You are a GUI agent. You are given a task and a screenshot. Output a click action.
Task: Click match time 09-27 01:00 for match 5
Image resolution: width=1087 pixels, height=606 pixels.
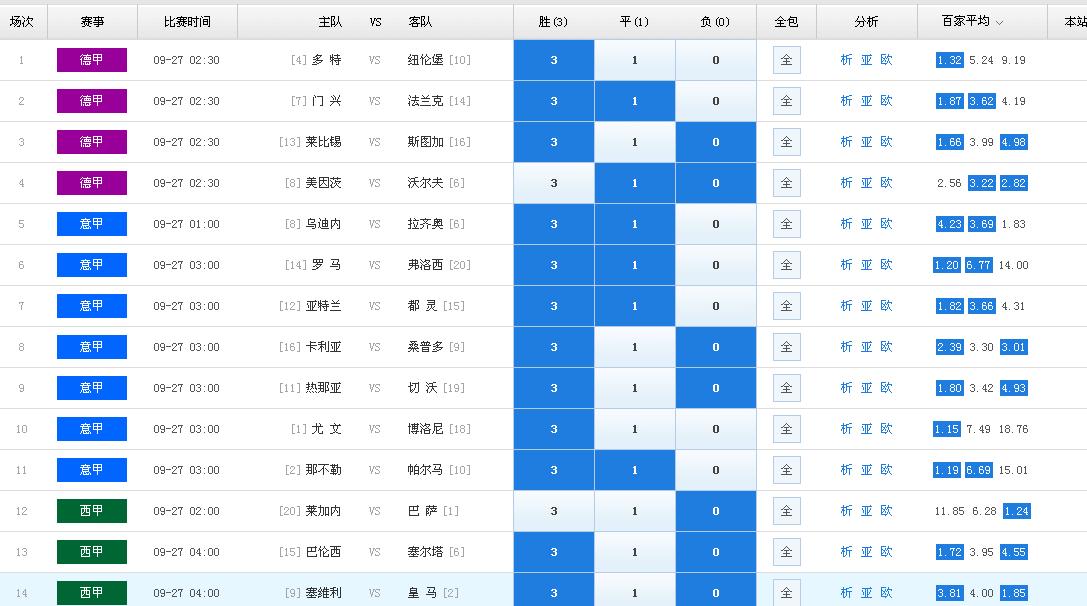click(186, 224)
